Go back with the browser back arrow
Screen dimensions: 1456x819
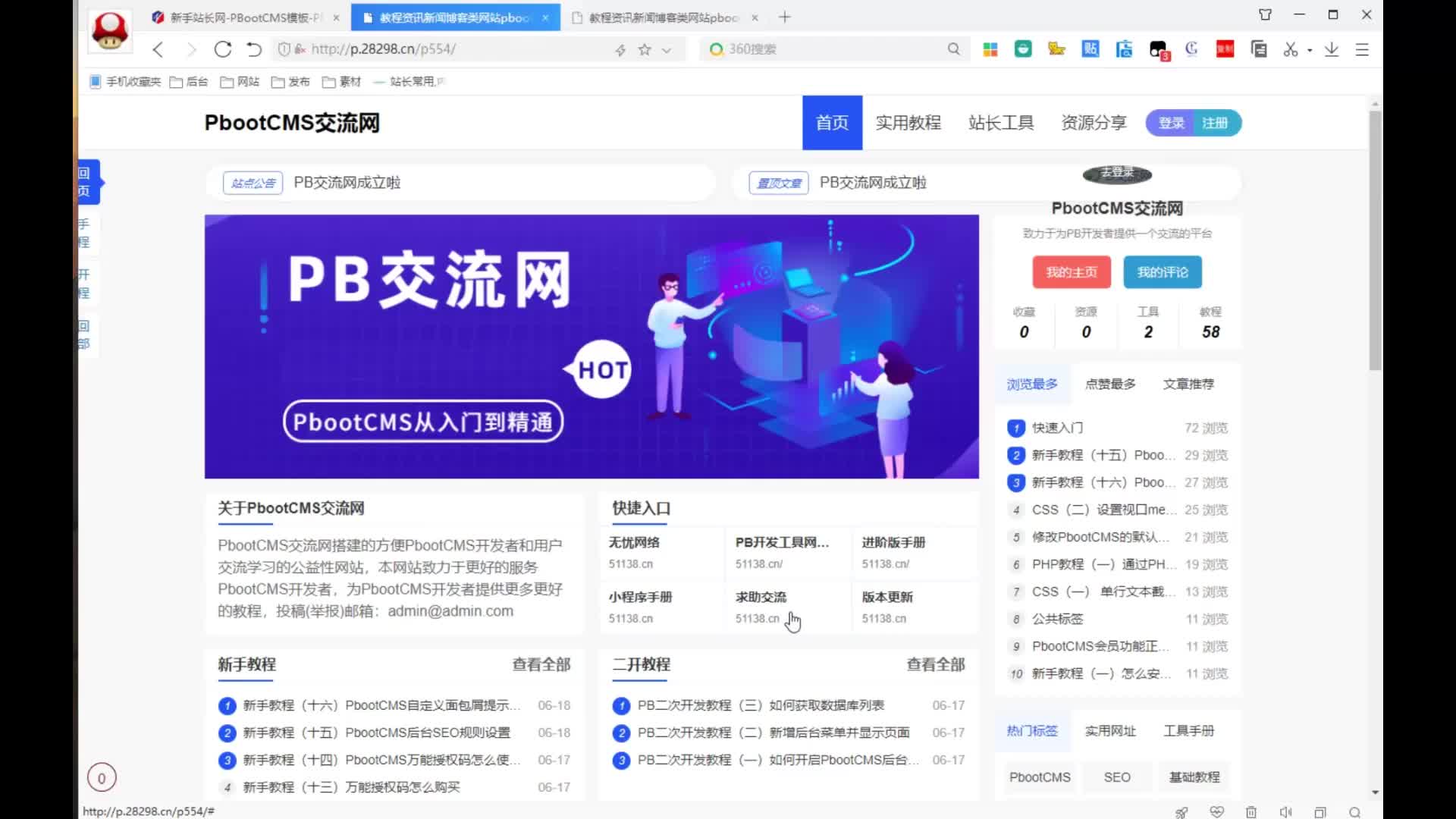158,49
